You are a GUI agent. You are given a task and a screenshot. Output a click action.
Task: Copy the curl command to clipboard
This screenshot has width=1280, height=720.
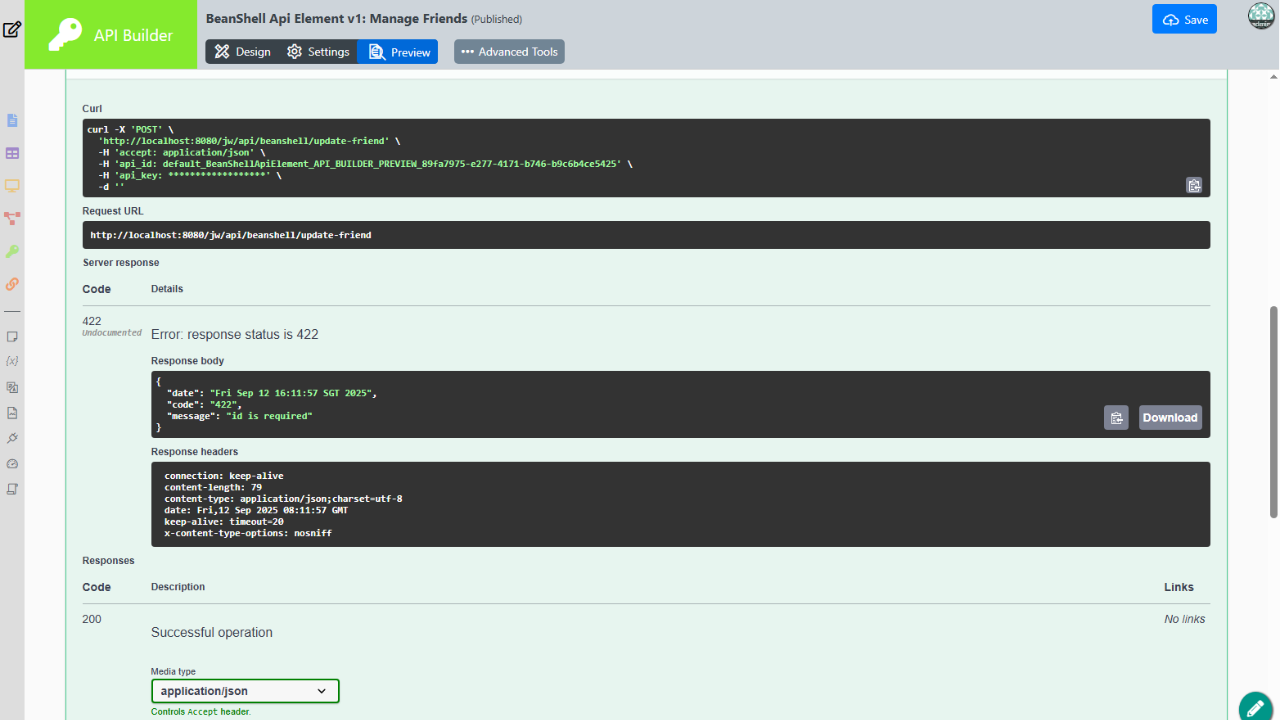click(1193, 185)
